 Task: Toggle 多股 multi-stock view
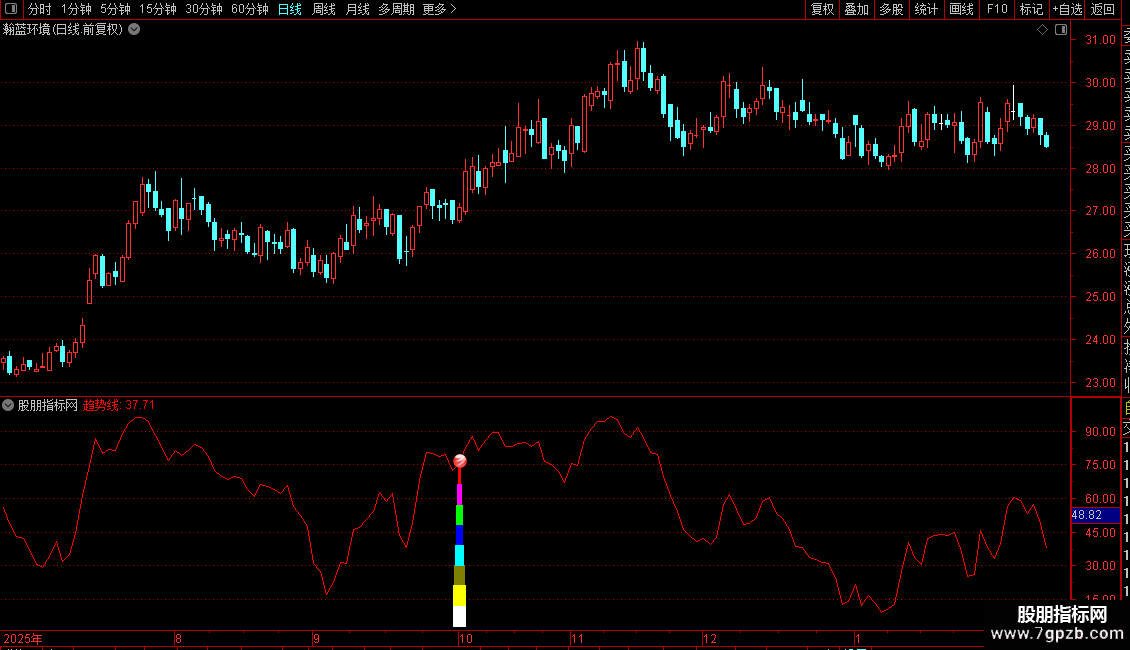point(891,9)
